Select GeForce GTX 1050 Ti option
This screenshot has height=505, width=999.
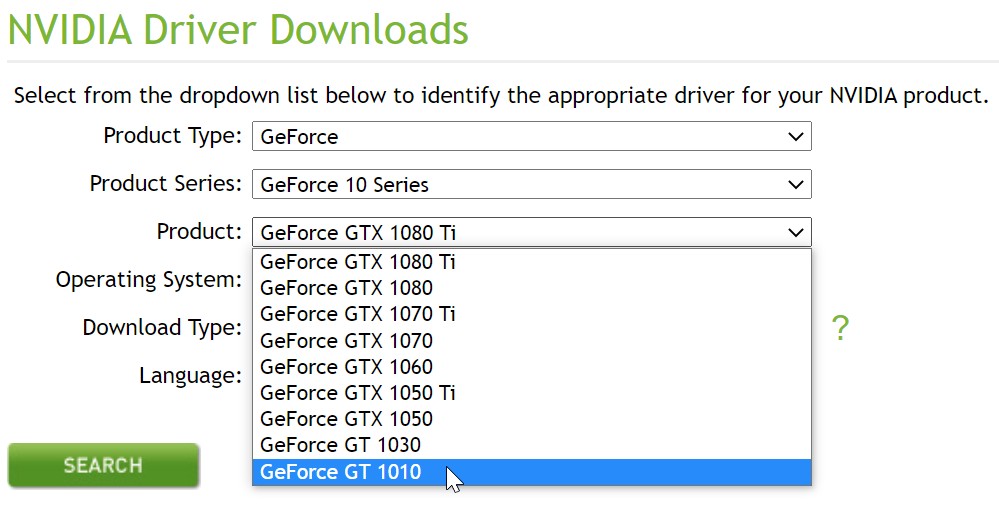[358, 393]
